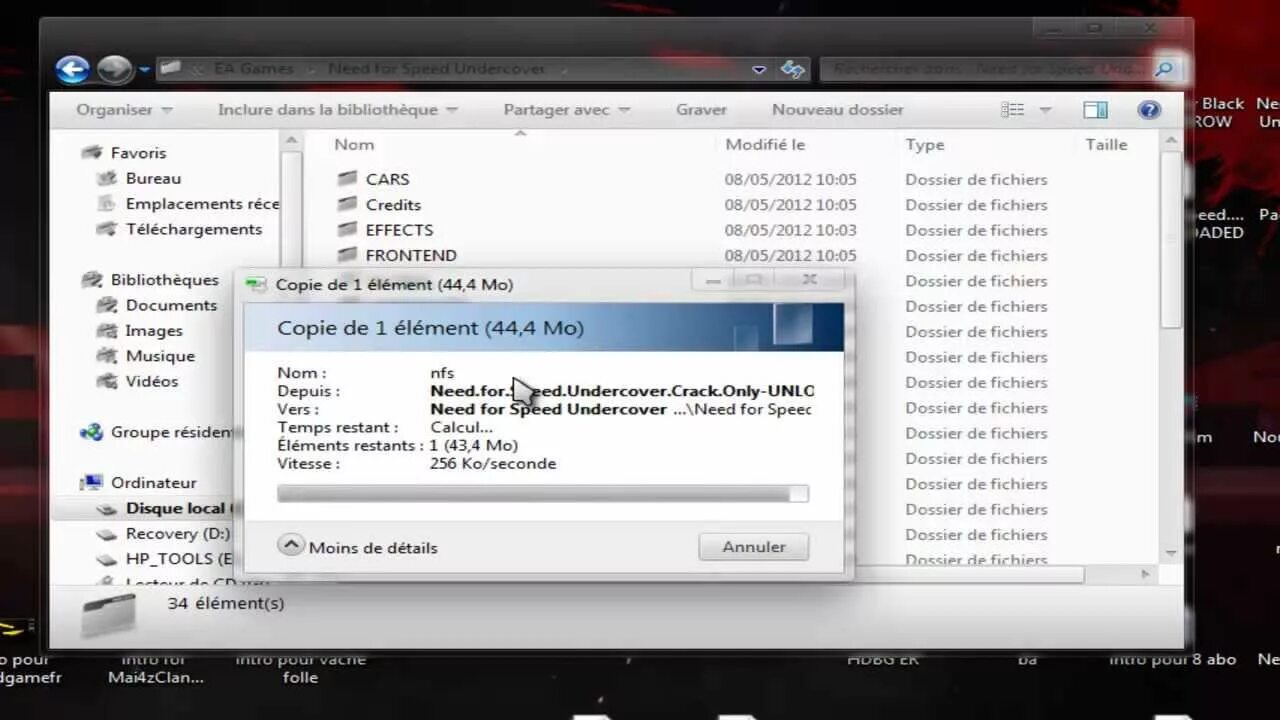The image size is (1280, 720).
Task: Select the FRONTEND folder
Action: point(411,256)
